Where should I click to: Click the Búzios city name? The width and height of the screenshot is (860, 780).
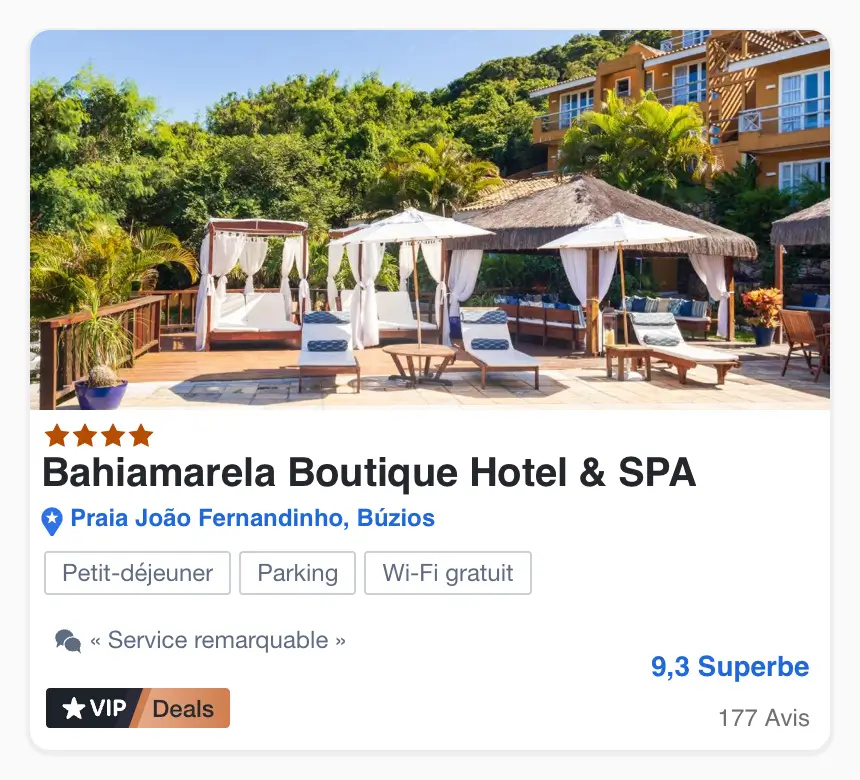[396, 518]
